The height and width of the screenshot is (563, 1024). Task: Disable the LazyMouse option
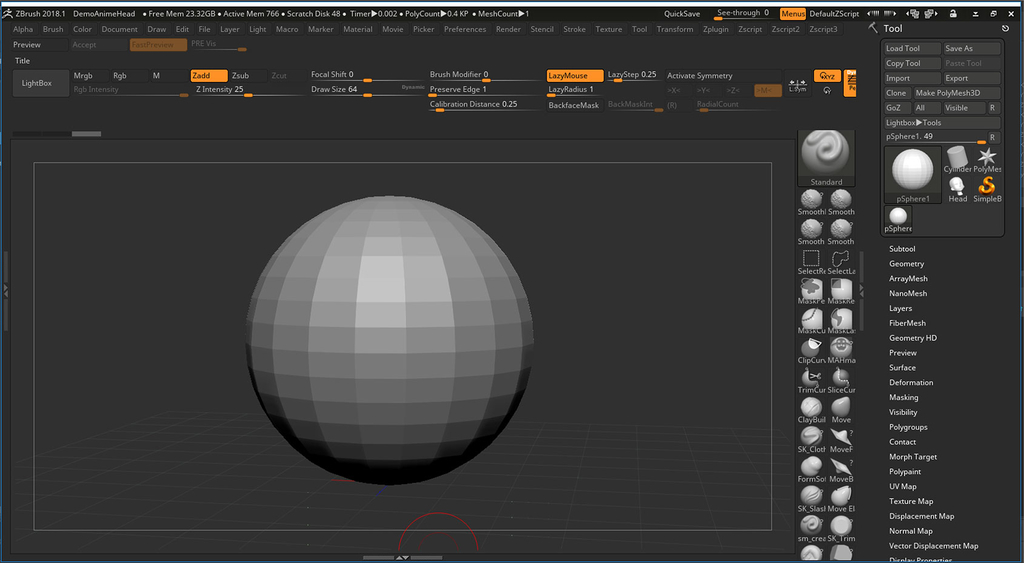tap(574, 76)
